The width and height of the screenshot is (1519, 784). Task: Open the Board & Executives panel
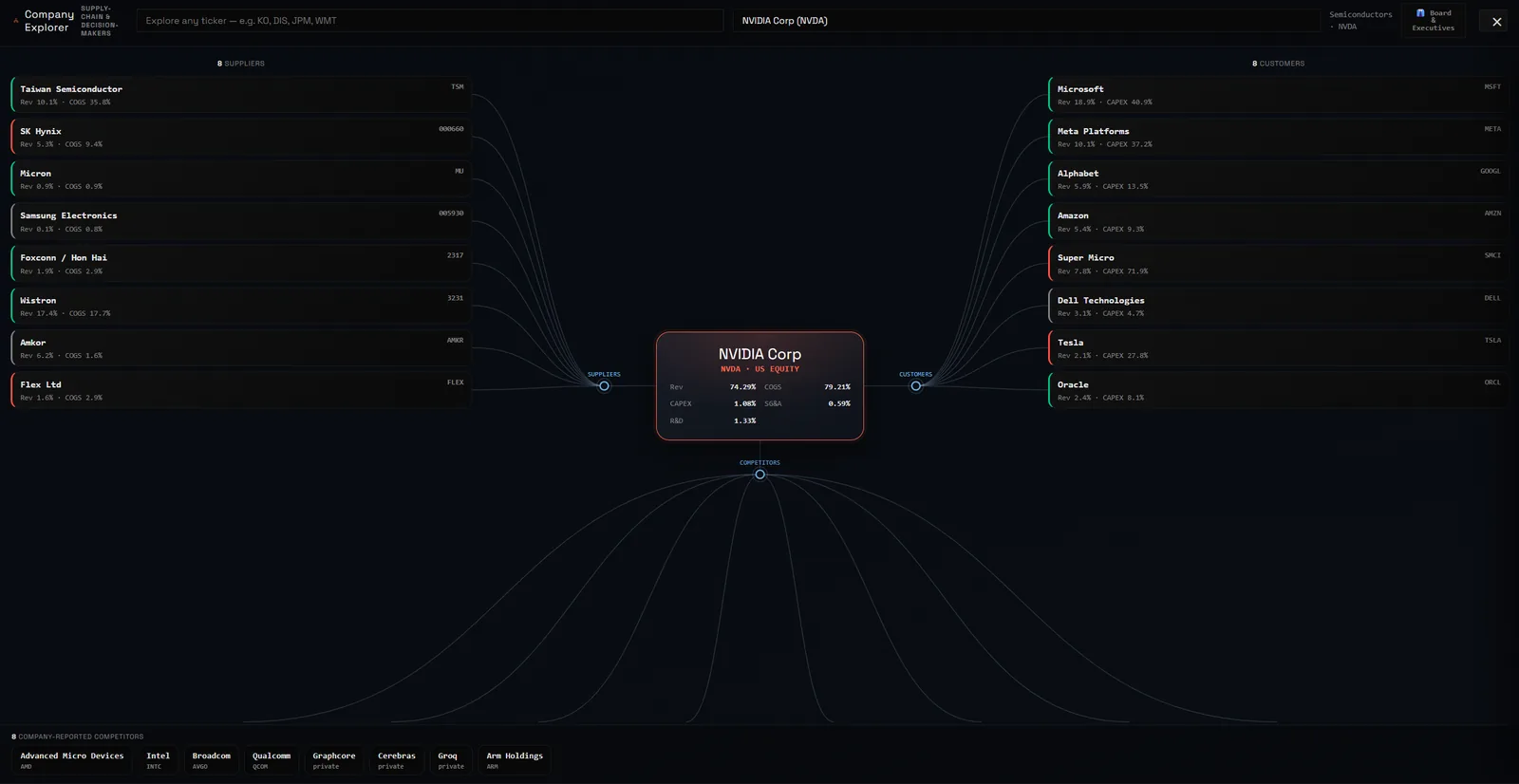[x=1433, y=21]
